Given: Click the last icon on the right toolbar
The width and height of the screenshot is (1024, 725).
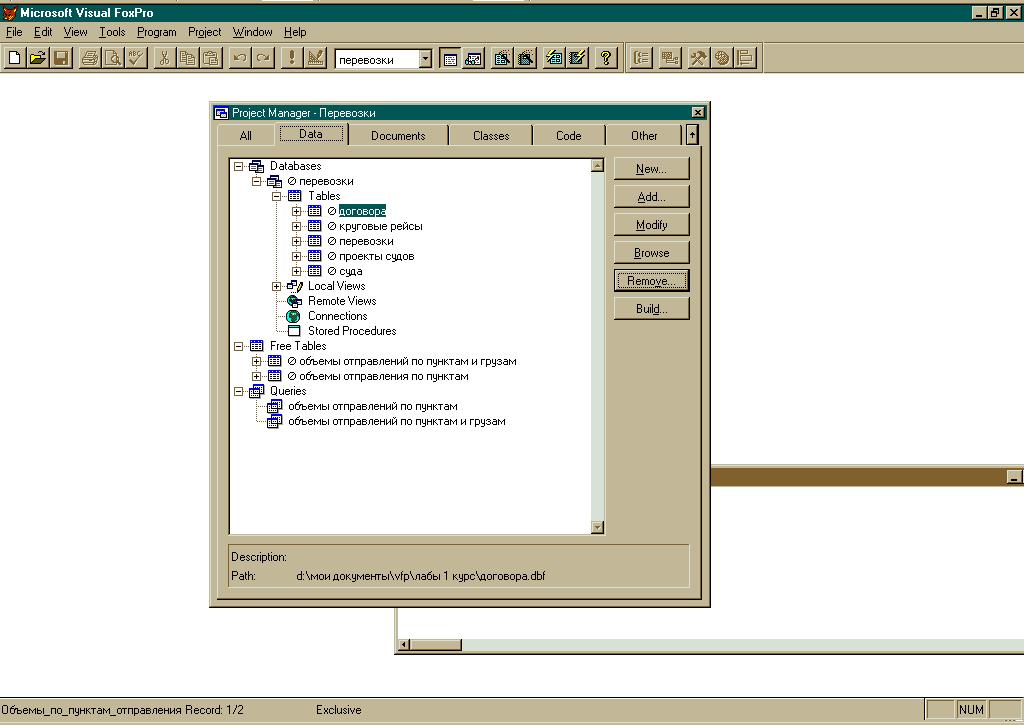Looking at the screenshot, I should click(745, 58).
